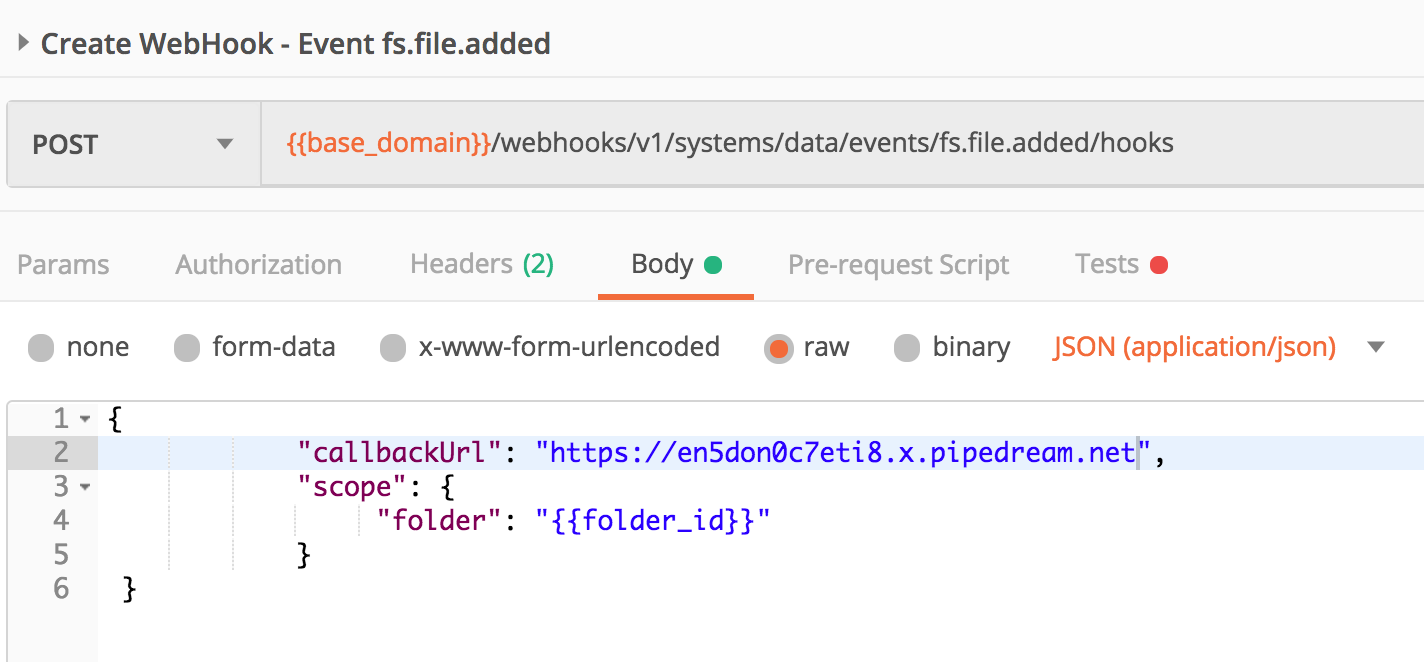Open the Tests tab
This screenshot has height=662, width=1424.
tap(1106, 264)
